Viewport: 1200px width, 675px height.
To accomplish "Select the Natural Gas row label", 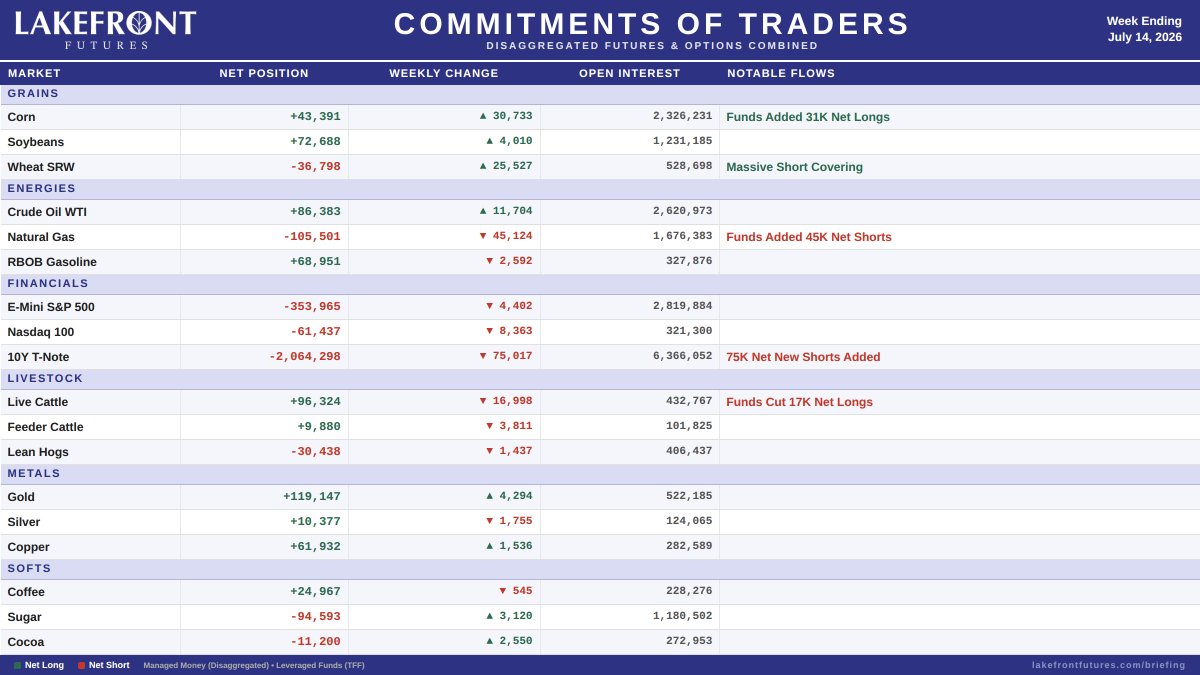I will [41, 237].
